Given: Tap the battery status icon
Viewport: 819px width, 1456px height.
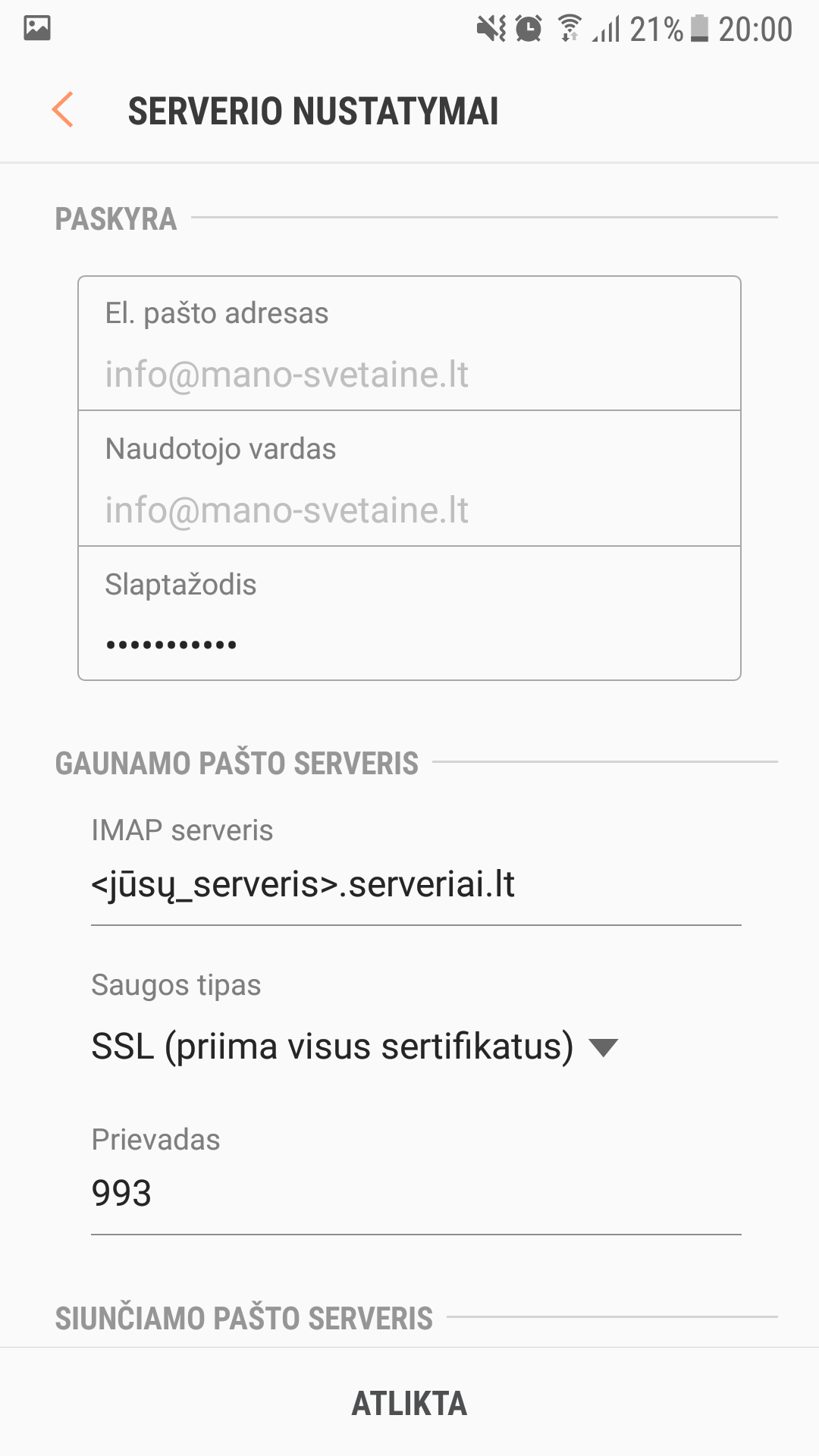Looking at the screenshot, I should point(699,29).
